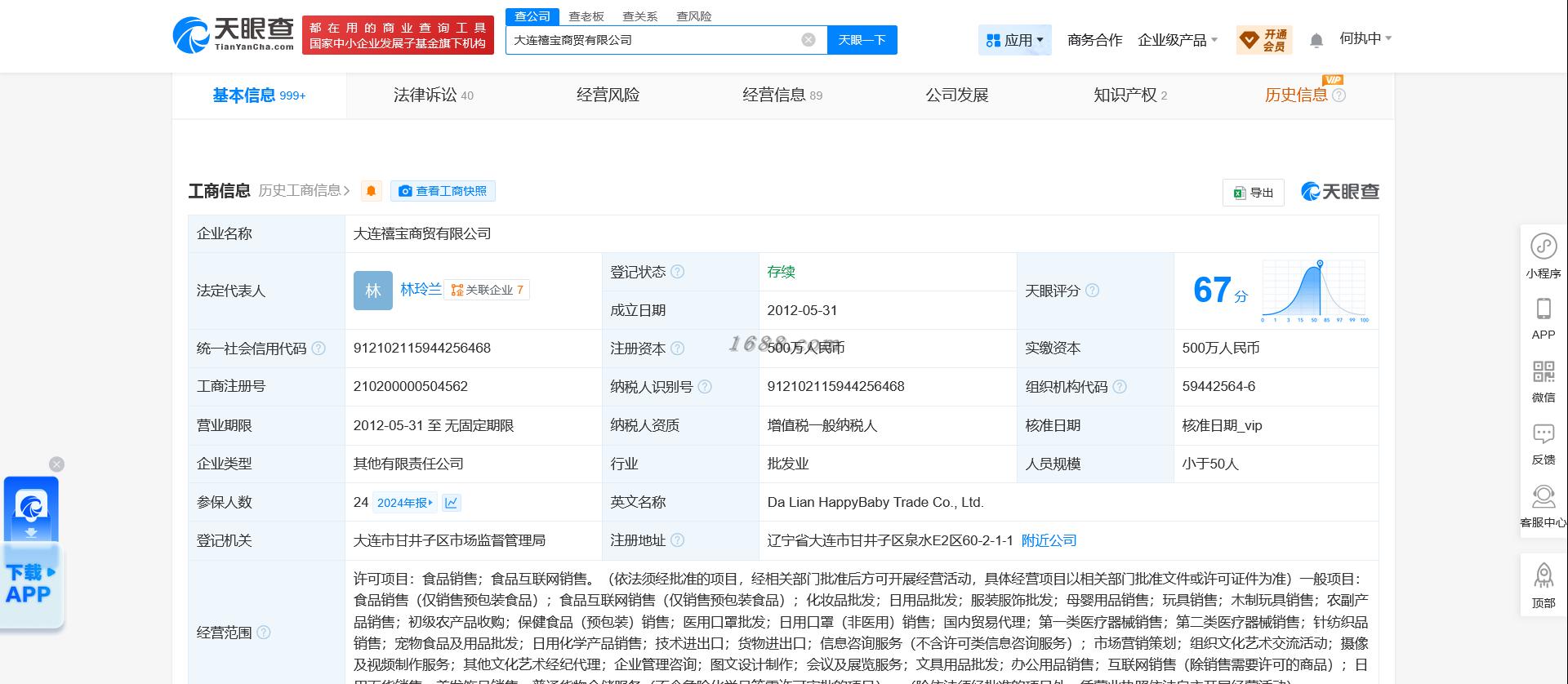The height and width of the screenshot is (684, 1568).
Task: Expand the 应用 applications dropdown
Action: pyautogui.click(x=1015, y=40)
